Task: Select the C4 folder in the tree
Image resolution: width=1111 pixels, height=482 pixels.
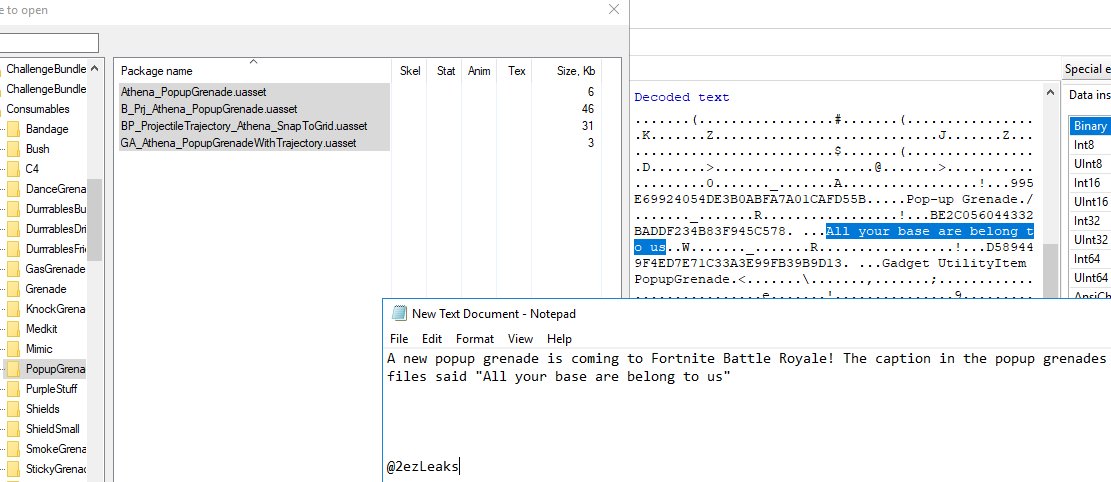Action: pos(32,169)
